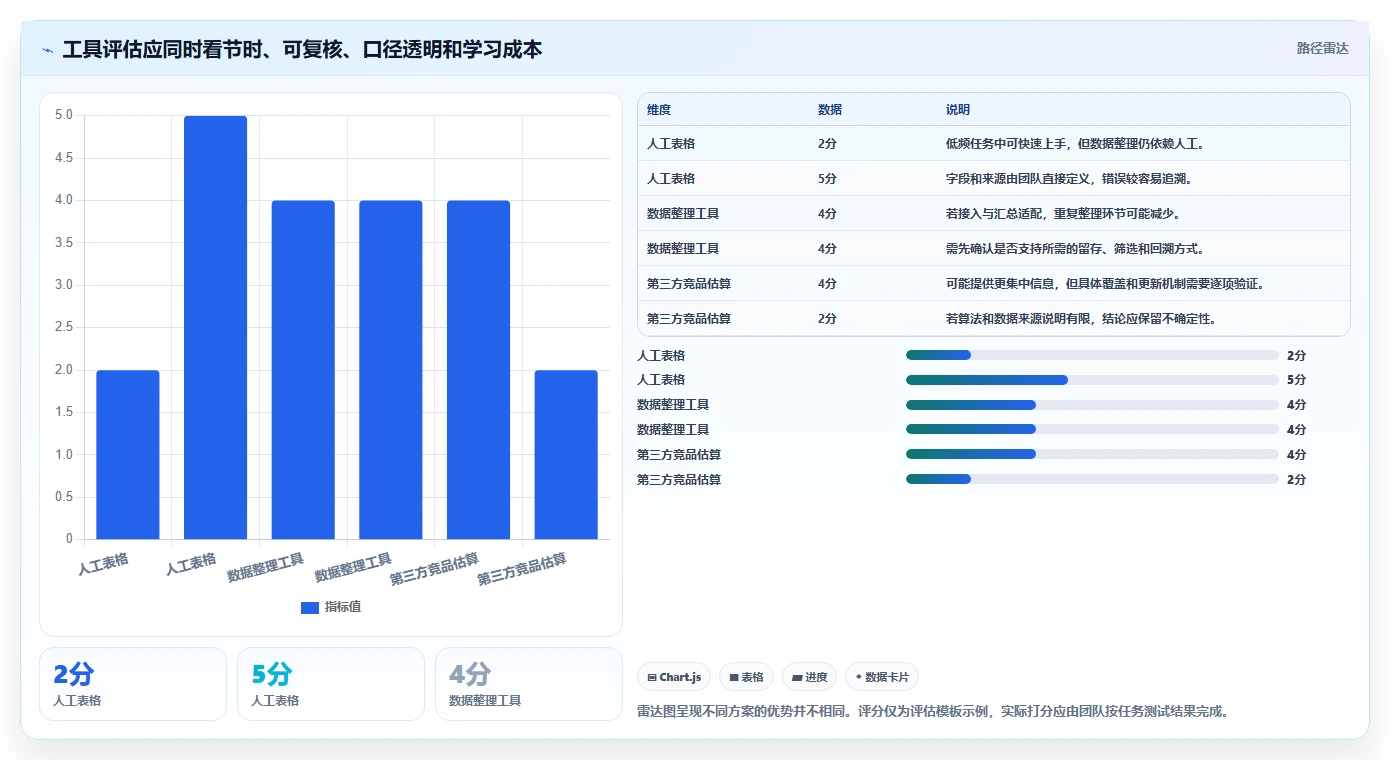This screenshot has width=1390, height=760.
Task: Click the 2分 cell in the 低频任务 row
Action: 827,144
